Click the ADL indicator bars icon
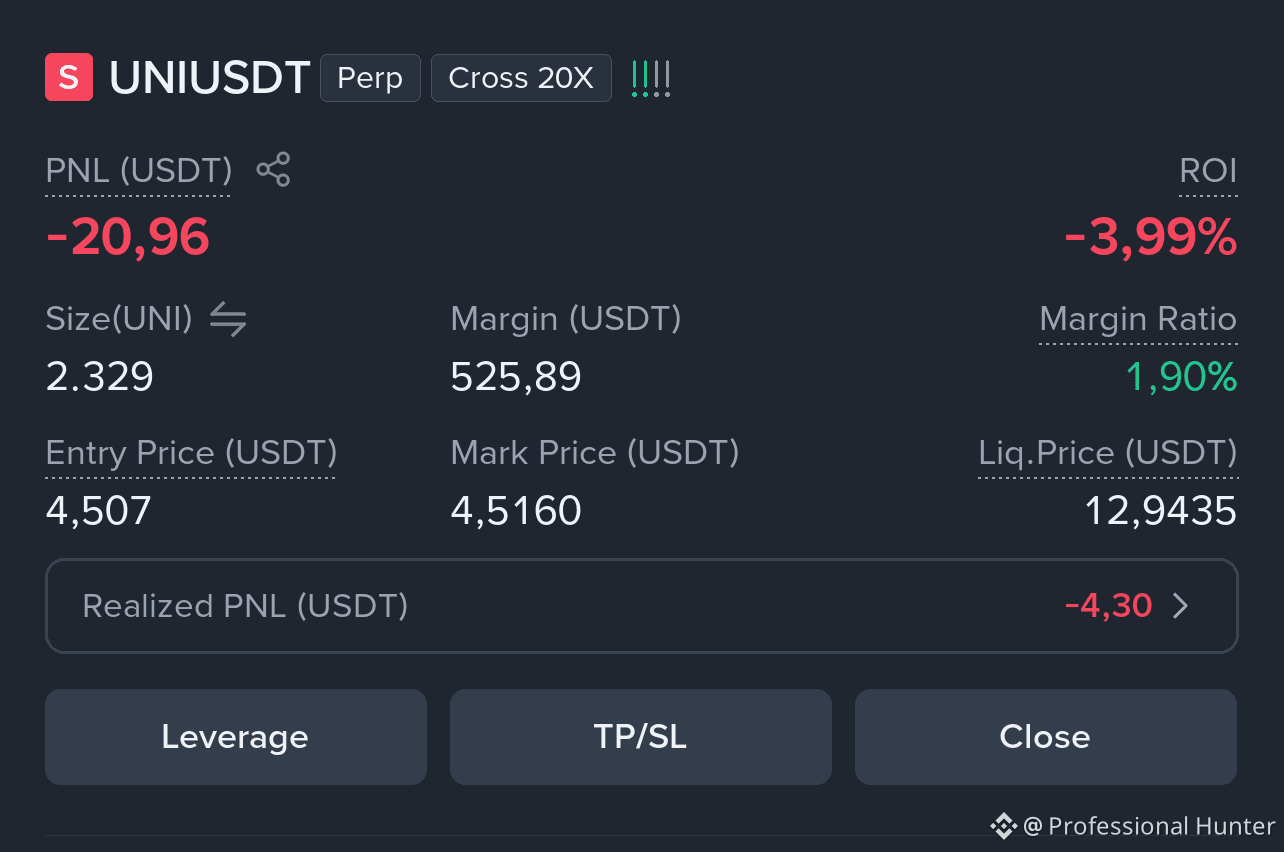Image resolution: width=1284 pixels, height=852 pixels. pyautogui.click(x=651, y=78)
